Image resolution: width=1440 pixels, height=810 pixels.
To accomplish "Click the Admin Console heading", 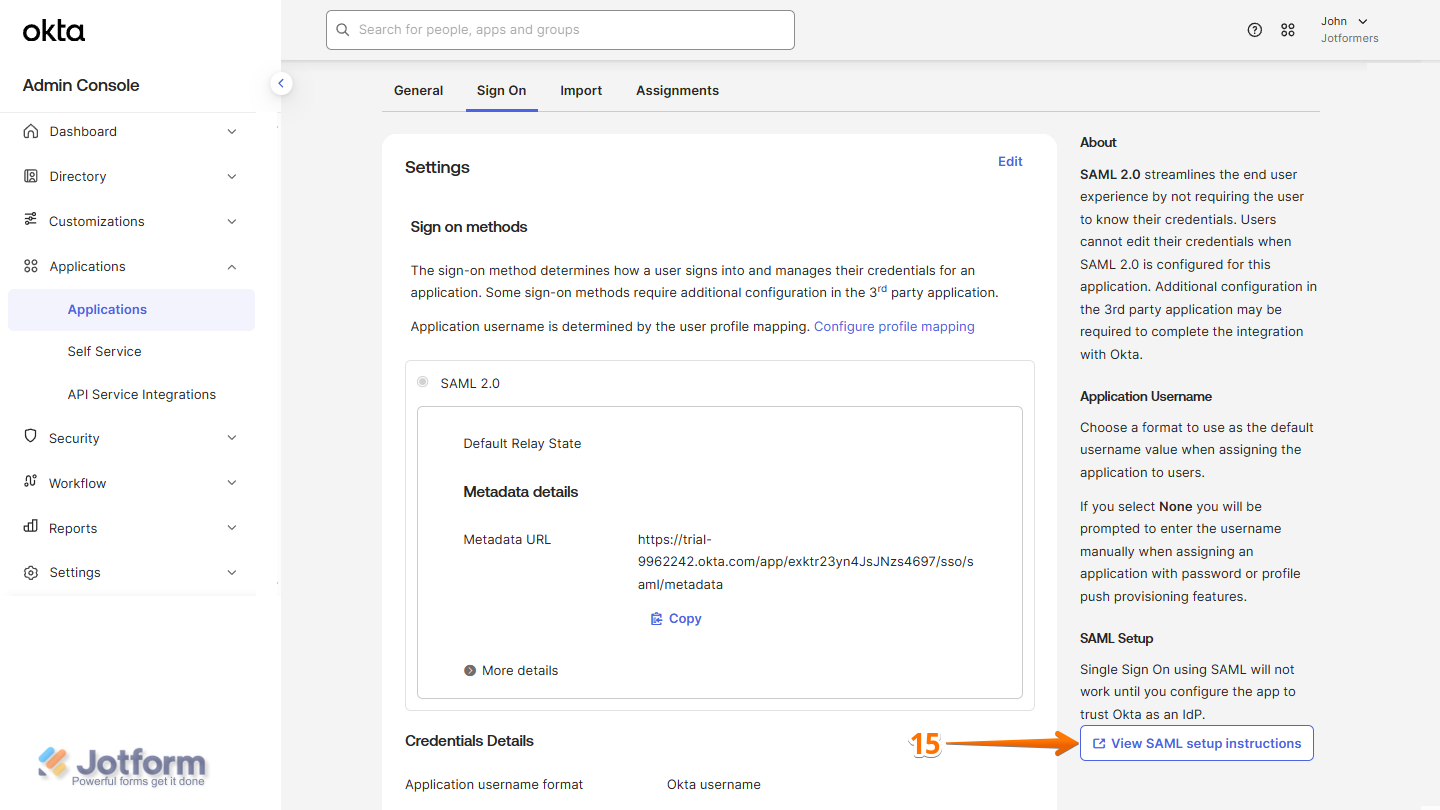I will pyautogui.click(x=81, y=85).
